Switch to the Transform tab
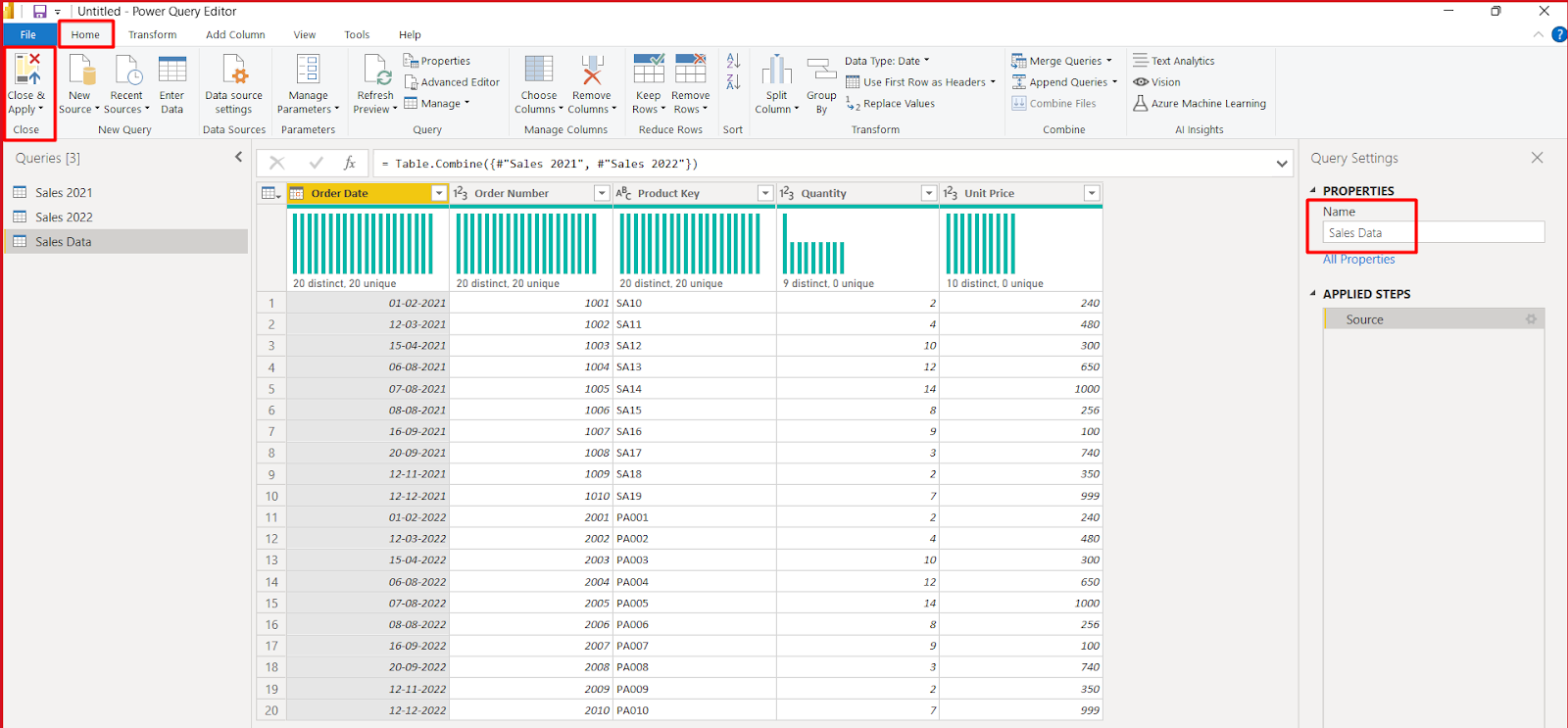The image size is (1568, 728). coord(152,34)
